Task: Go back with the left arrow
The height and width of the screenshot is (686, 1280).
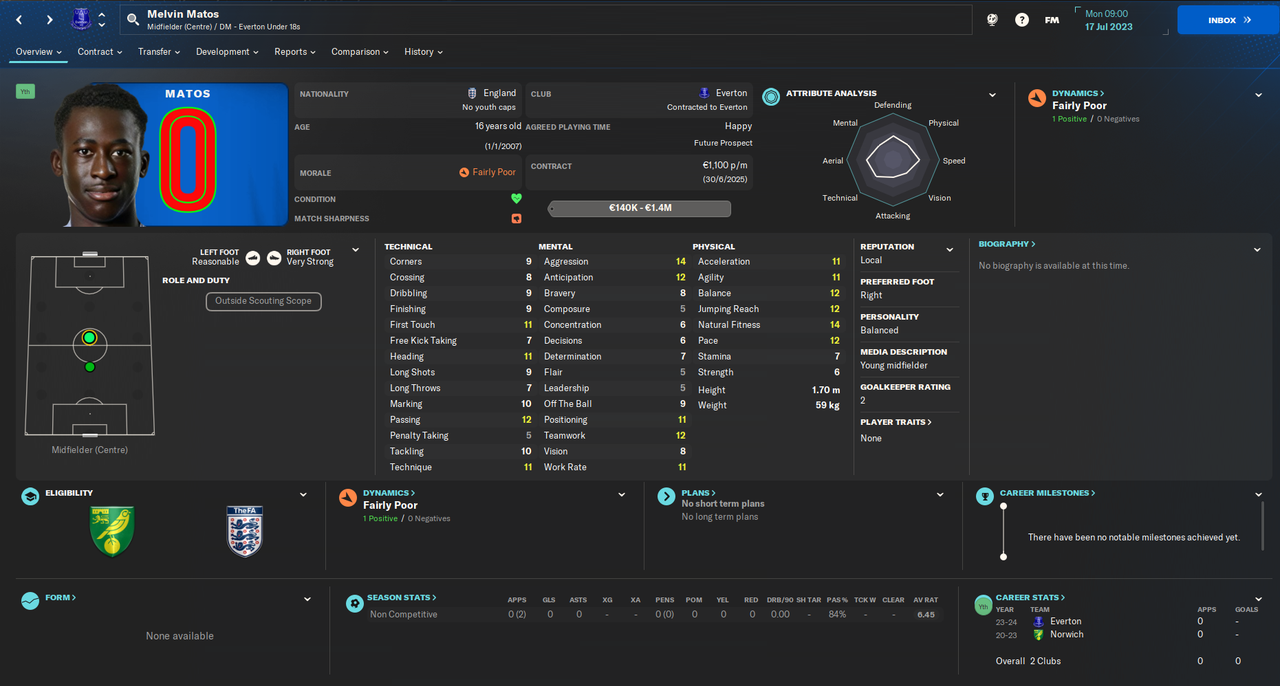Action: [18, 20]
